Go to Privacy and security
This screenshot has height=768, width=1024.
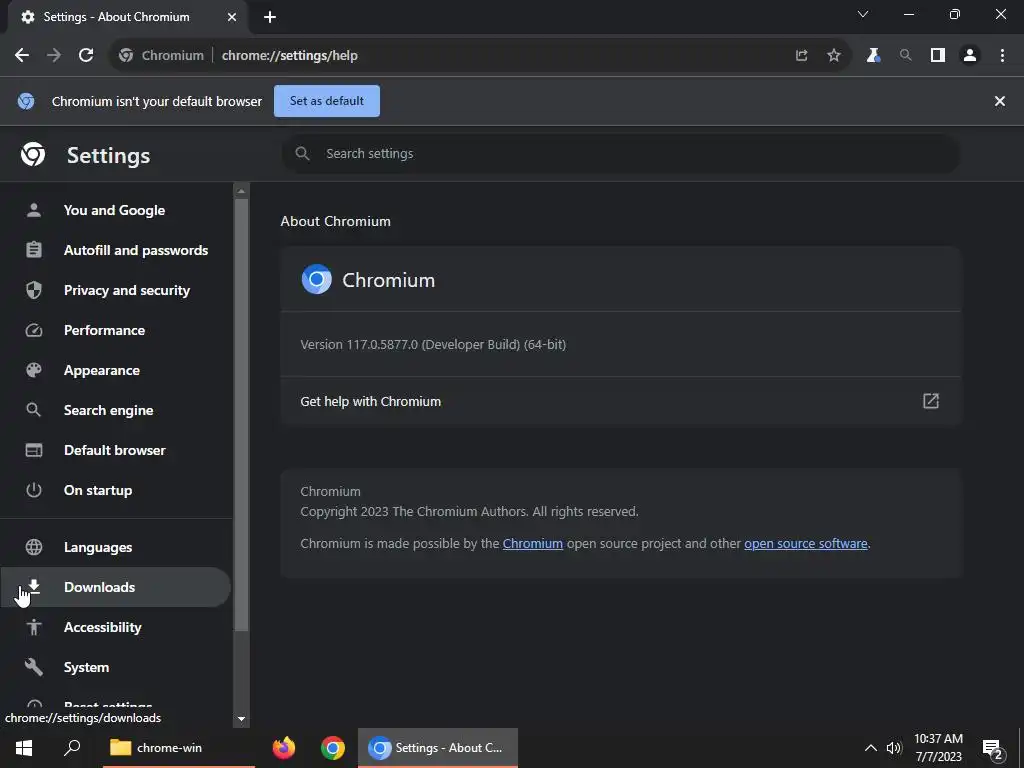[x=127, y=290]
